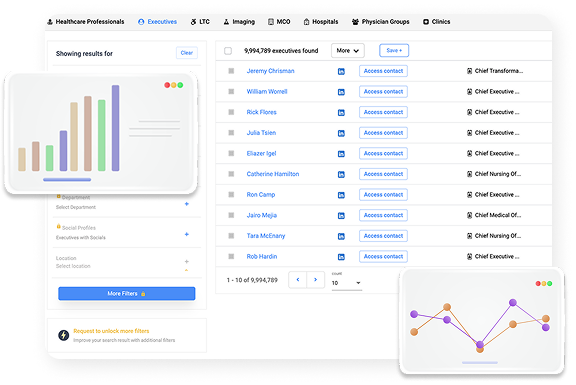576x385 pixels.
Task: Access contact for Rob Hardin
Action: click(x=383, y=256)
